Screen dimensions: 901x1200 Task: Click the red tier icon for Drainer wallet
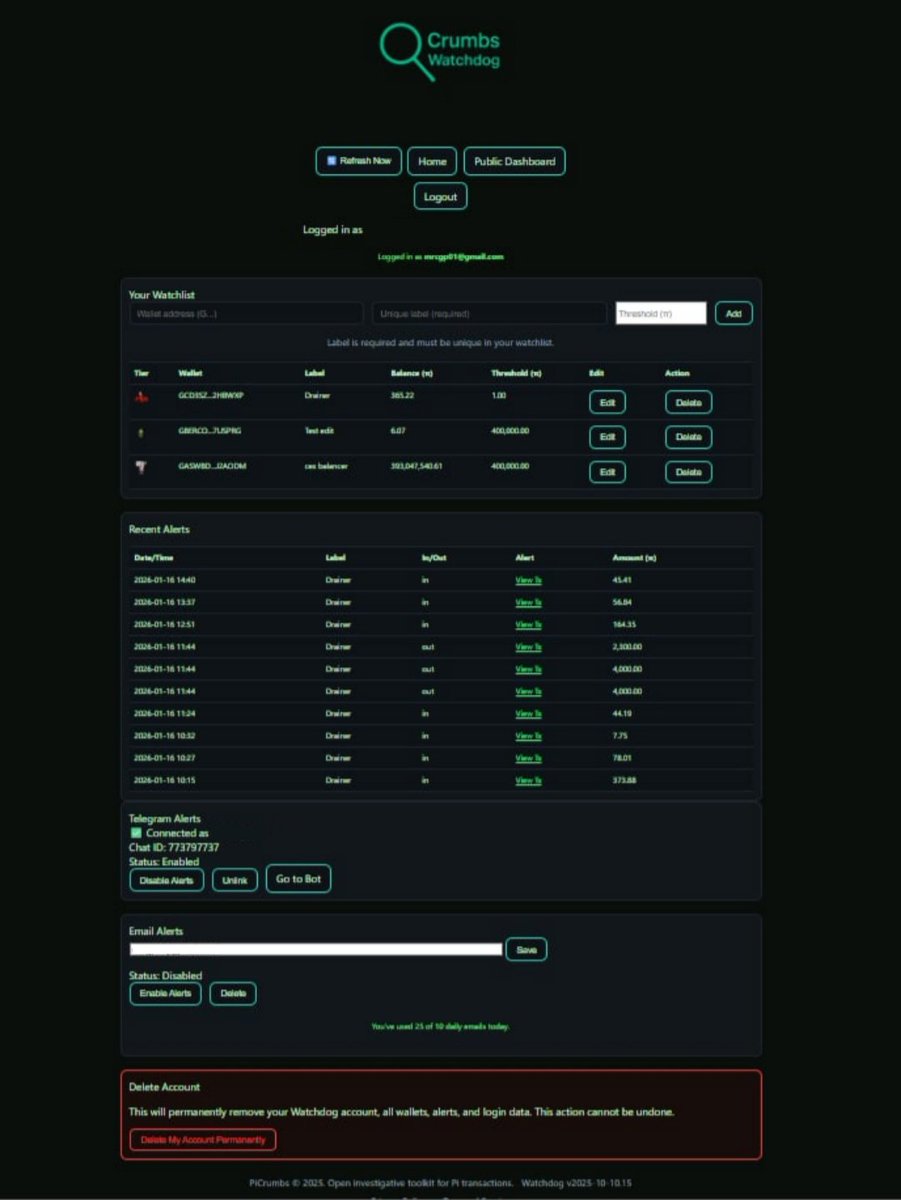tap(141, 396)
